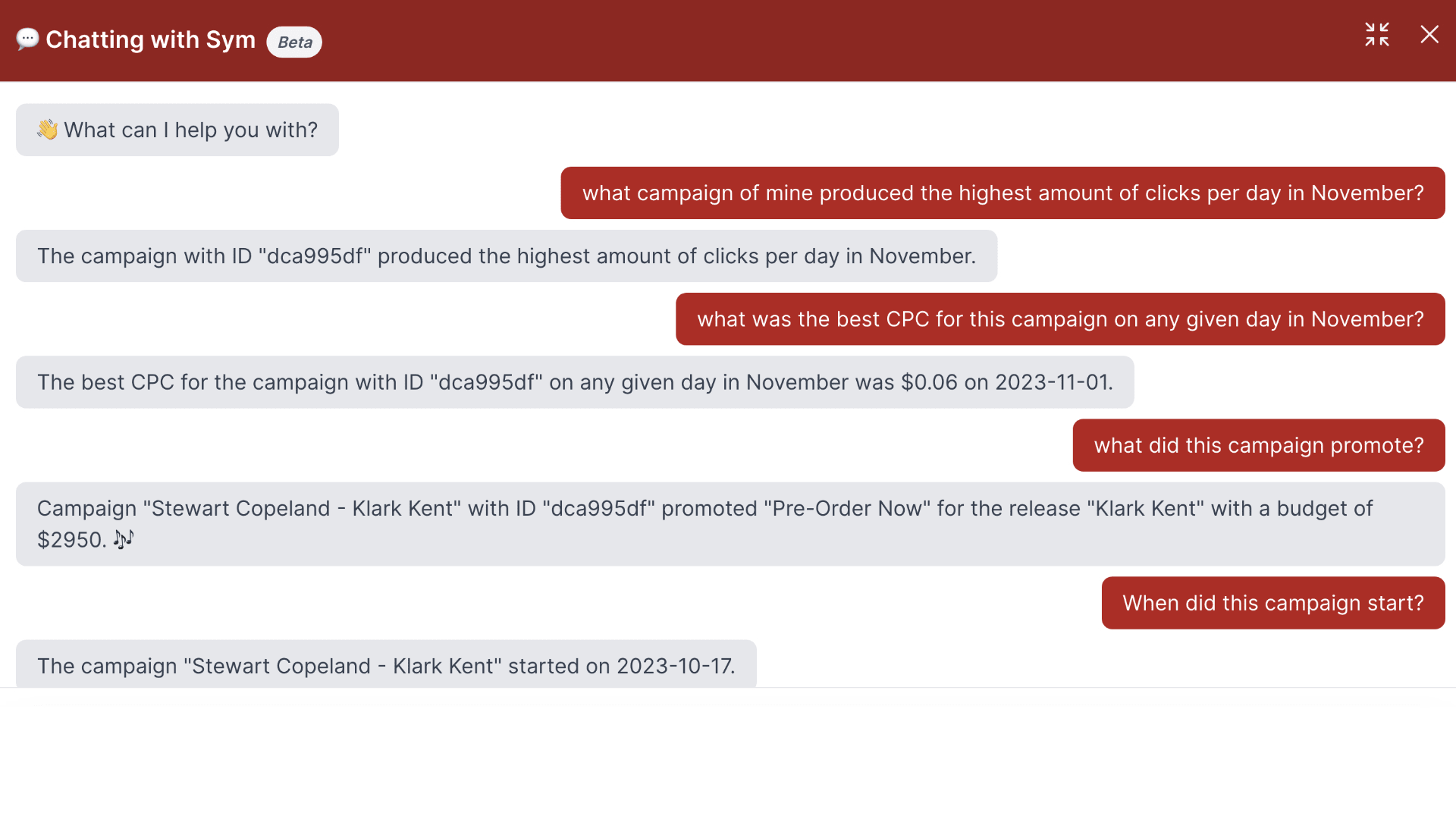
Task: Select the musical notes emoji in campaign message
Action: 123,539
